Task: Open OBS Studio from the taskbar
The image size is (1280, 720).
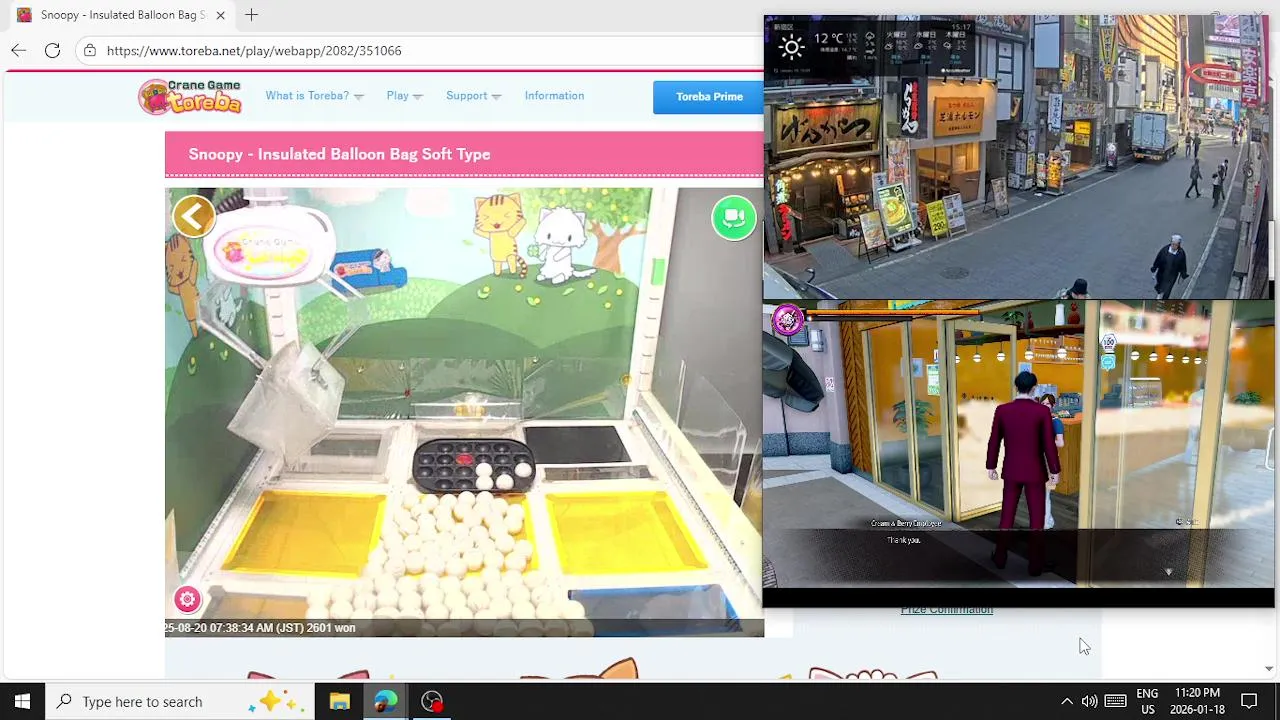Action: point(432,701)
